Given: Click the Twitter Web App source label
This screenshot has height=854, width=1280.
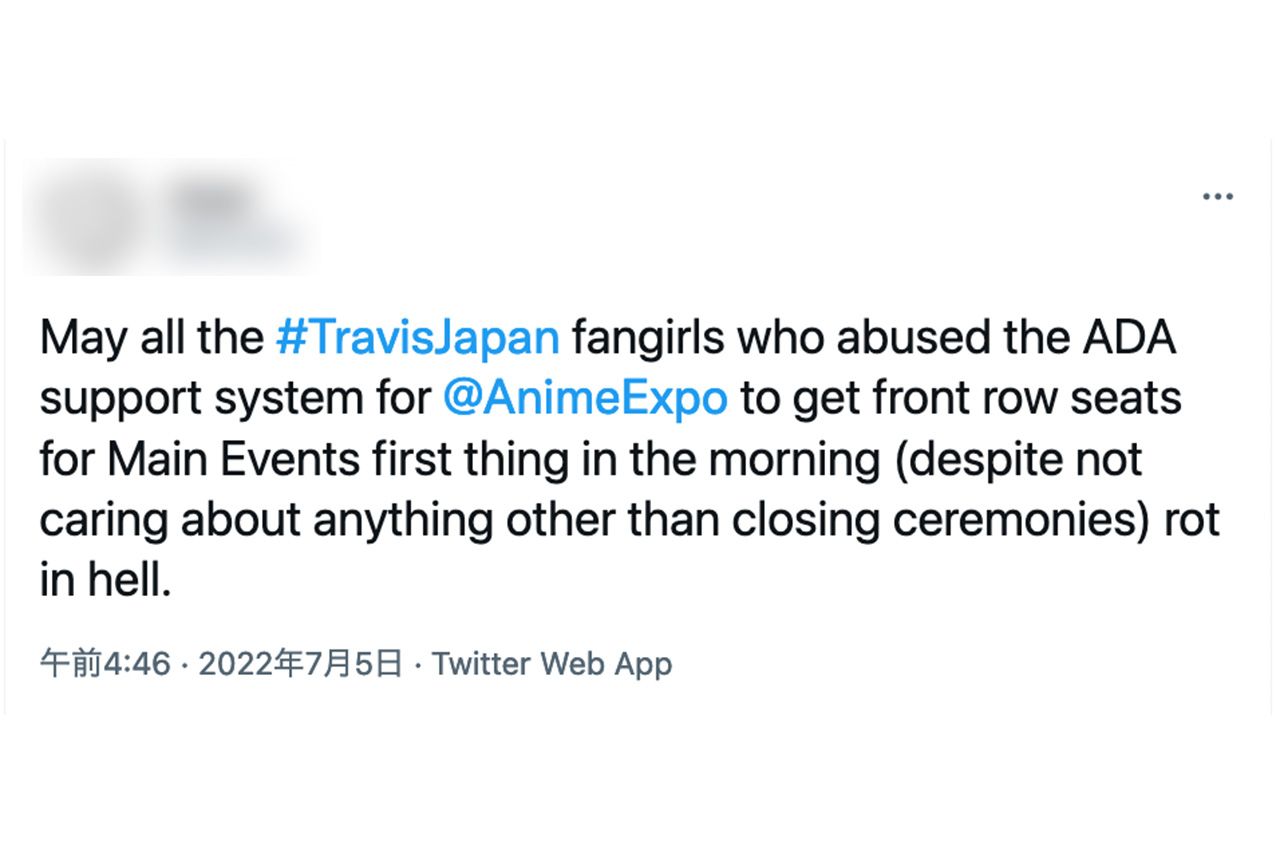Looking at the screenshot, I should (x=550, y=663).
